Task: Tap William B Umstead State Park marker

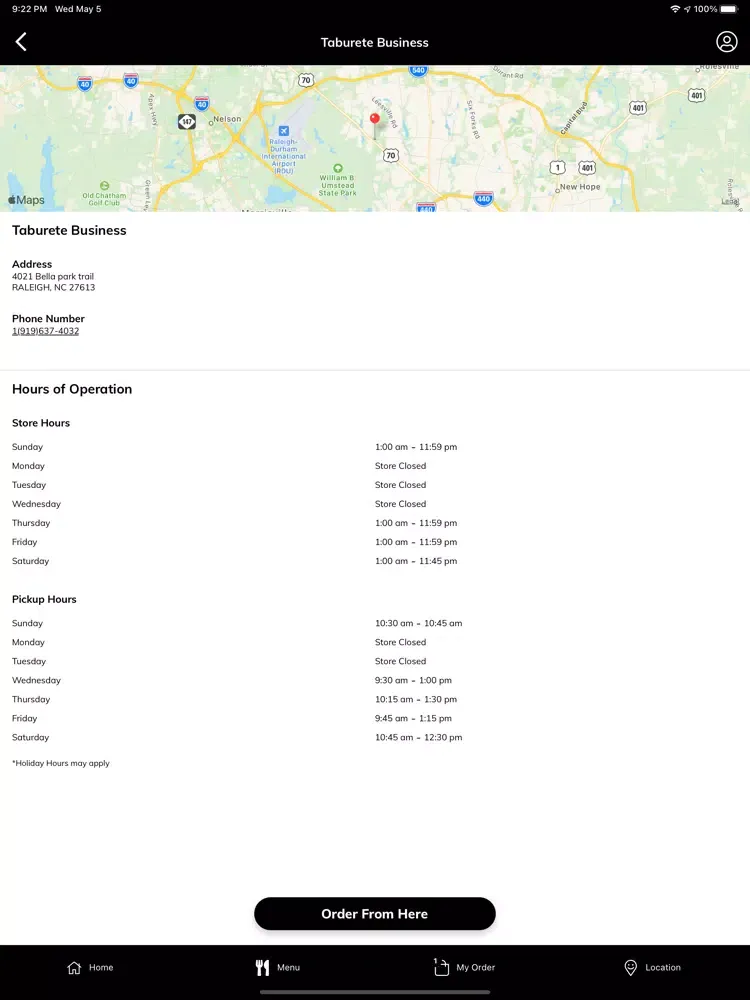Action: 338,168
